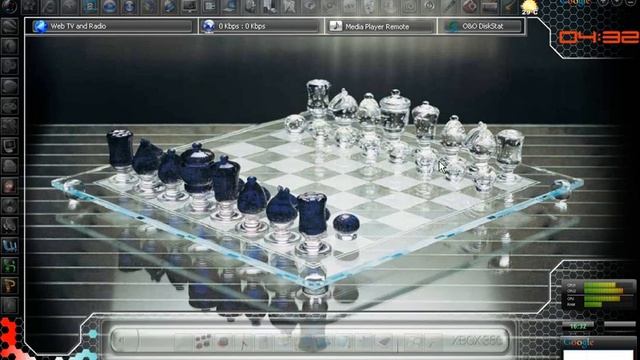This screenshot has height=360, width=640.
Task: Click the laptop icon in the top icon bar
Action: tap(230, 6)
